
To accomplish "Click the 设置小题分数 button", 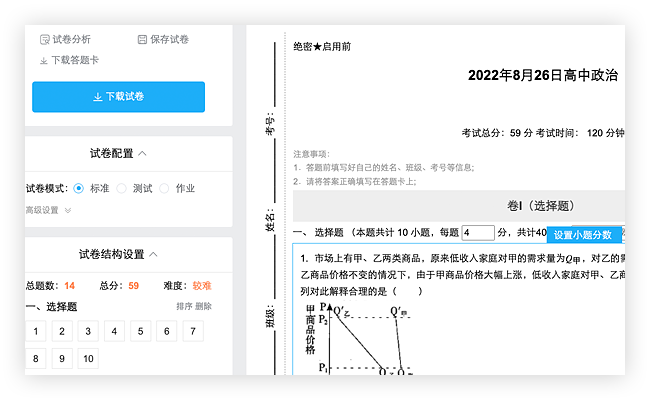I will (583, 235).
